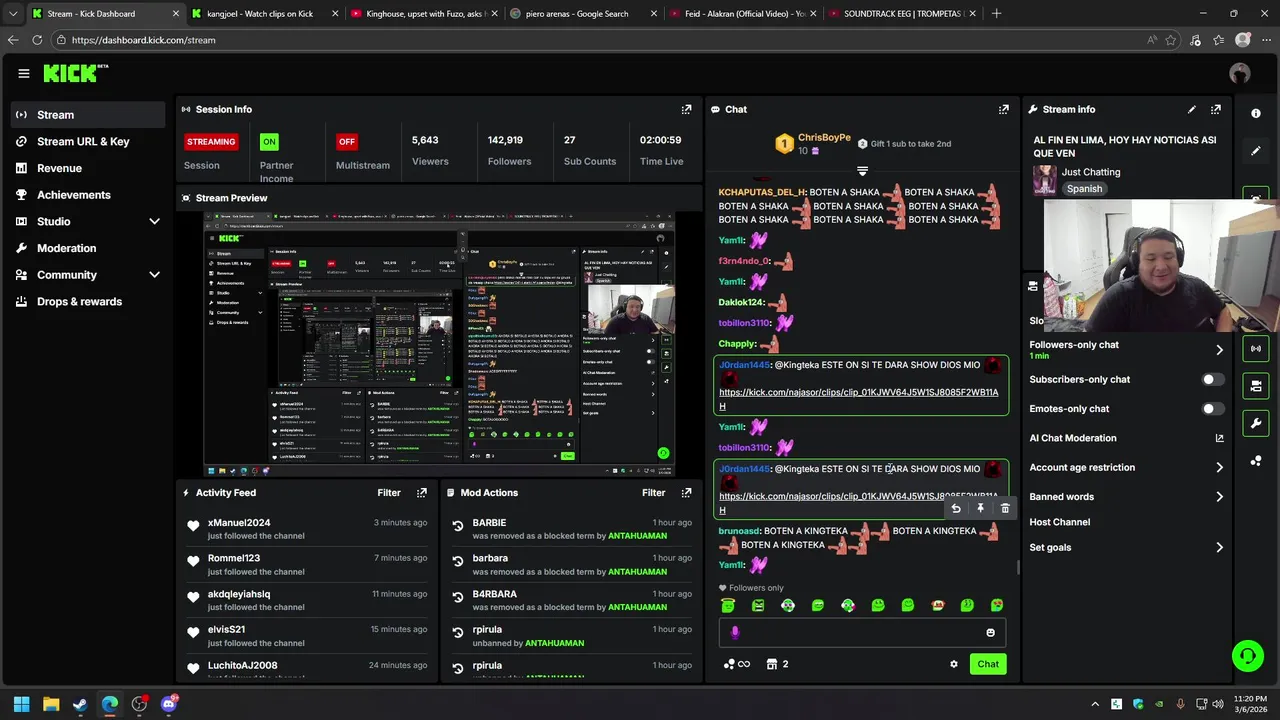Pop out the Mod Actions panel

[686, 492]
